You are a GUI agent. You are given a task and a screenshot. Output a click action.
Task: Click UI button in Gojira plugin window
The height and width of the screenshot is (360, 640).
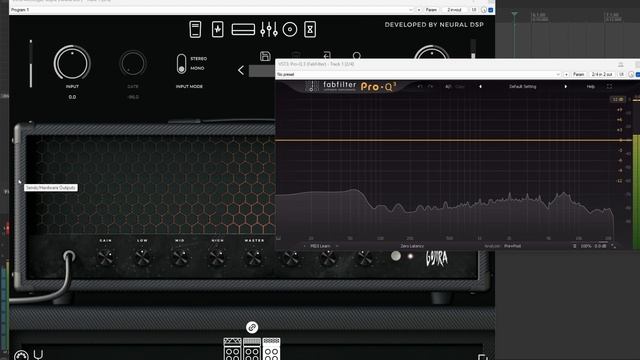click(474, 10)
